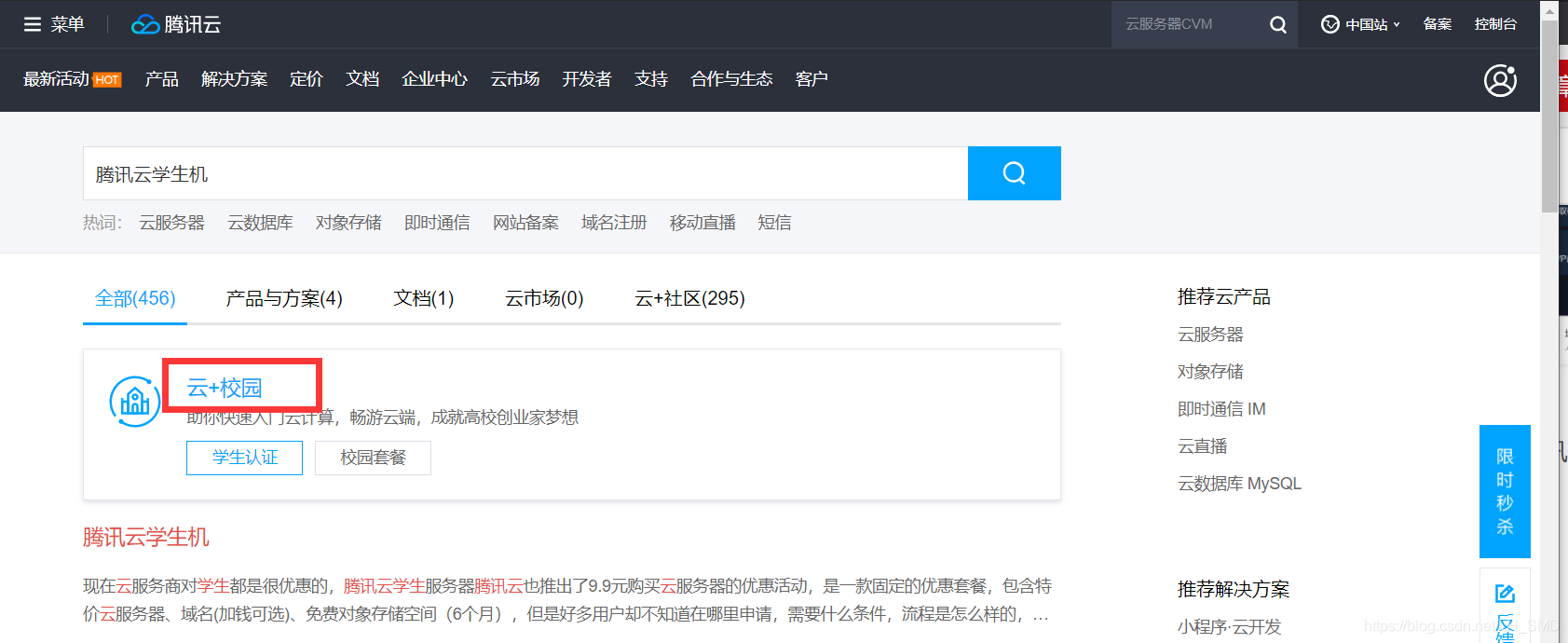Click hot word 域名注册
The image size is (1568, 643).
click(x=614, y=223)
